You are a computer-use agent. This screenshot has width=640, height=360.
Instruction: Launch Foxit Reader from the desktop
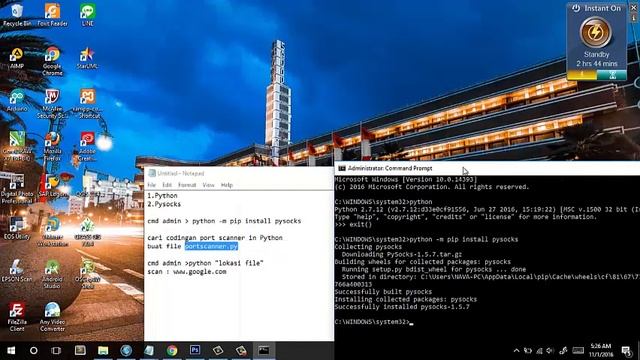(x=52, y=15)
